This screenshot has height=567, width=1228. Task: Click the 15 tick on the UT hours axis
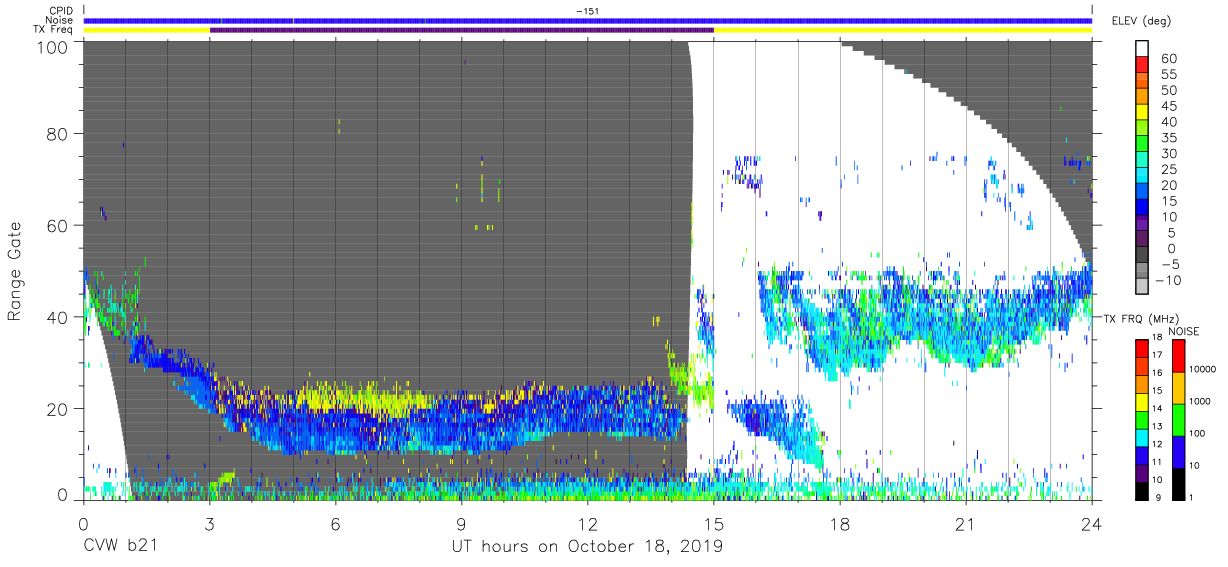pyautogui.click(x=714, y=523)
